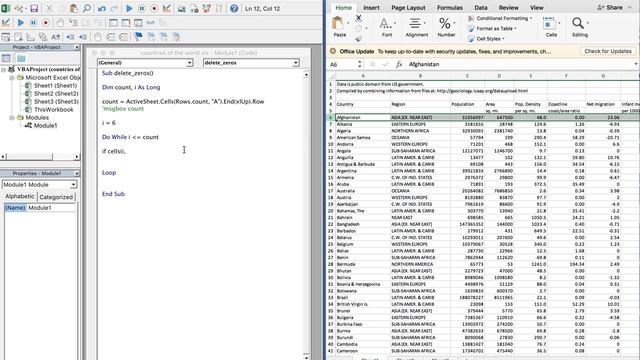This screenshot has height=360, width=640.
Task: Open the Module1 Module properties dropdown
Action: pos(73,184)
